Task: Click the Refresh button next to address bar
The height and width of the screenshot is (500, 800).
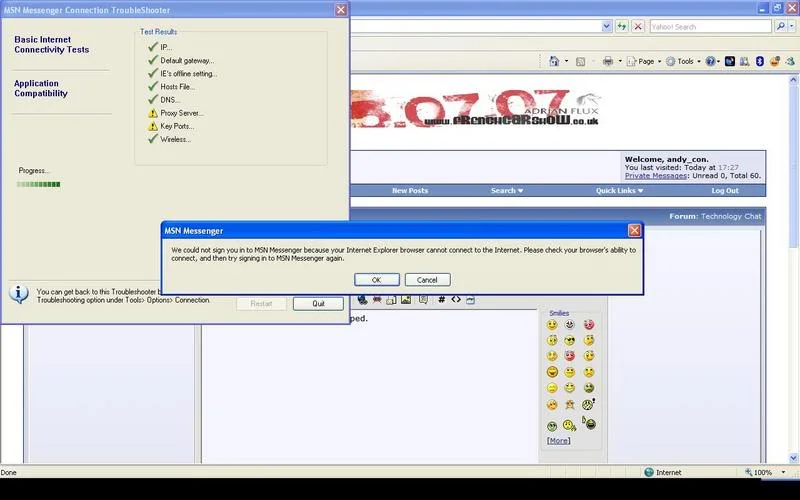Action: 621,26
